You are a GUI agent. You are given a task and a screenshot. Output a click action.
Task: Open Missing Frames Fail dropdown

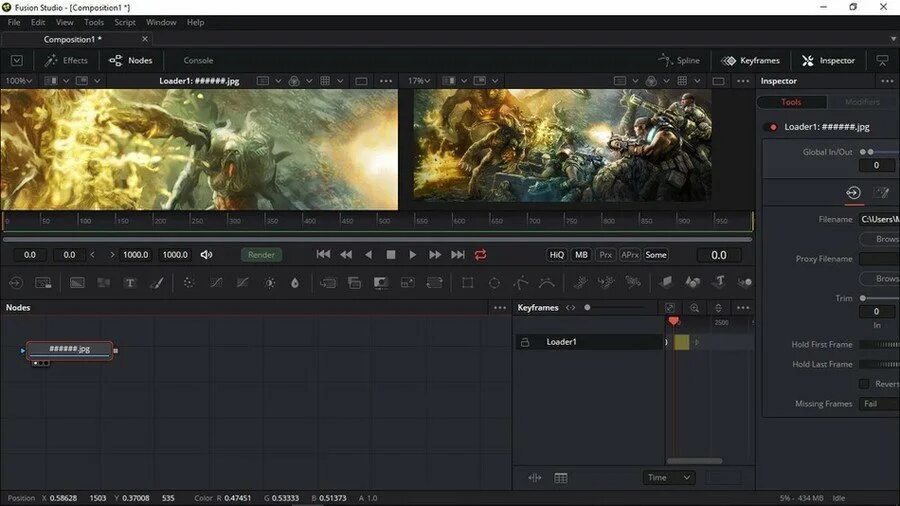pyautogui.click(x=879, y=404)
